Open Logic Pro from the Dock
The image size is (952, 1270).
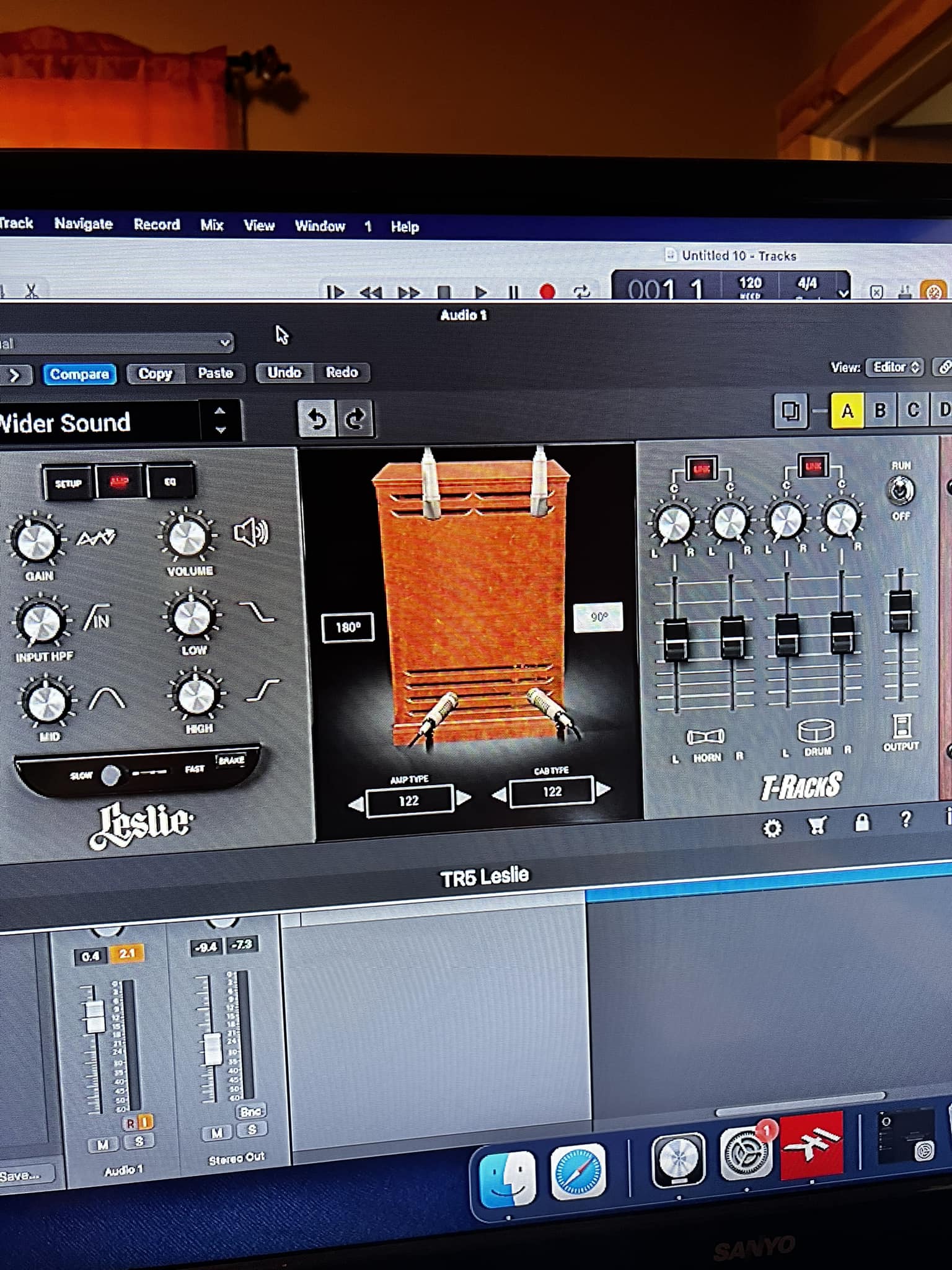[678, 1160]
